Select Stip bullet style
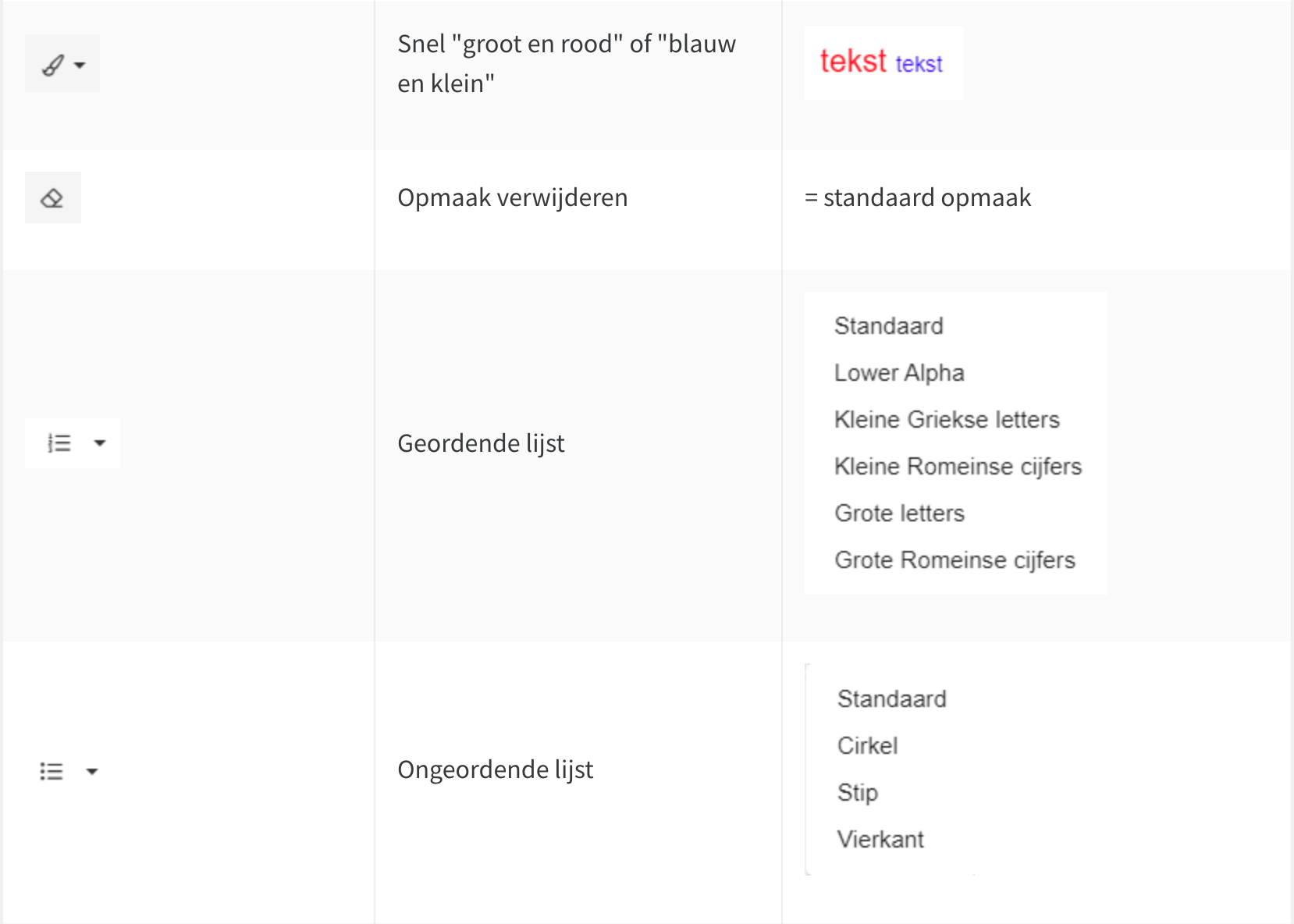The height and width of the screenshot is (924, 1294). (858, 793)
